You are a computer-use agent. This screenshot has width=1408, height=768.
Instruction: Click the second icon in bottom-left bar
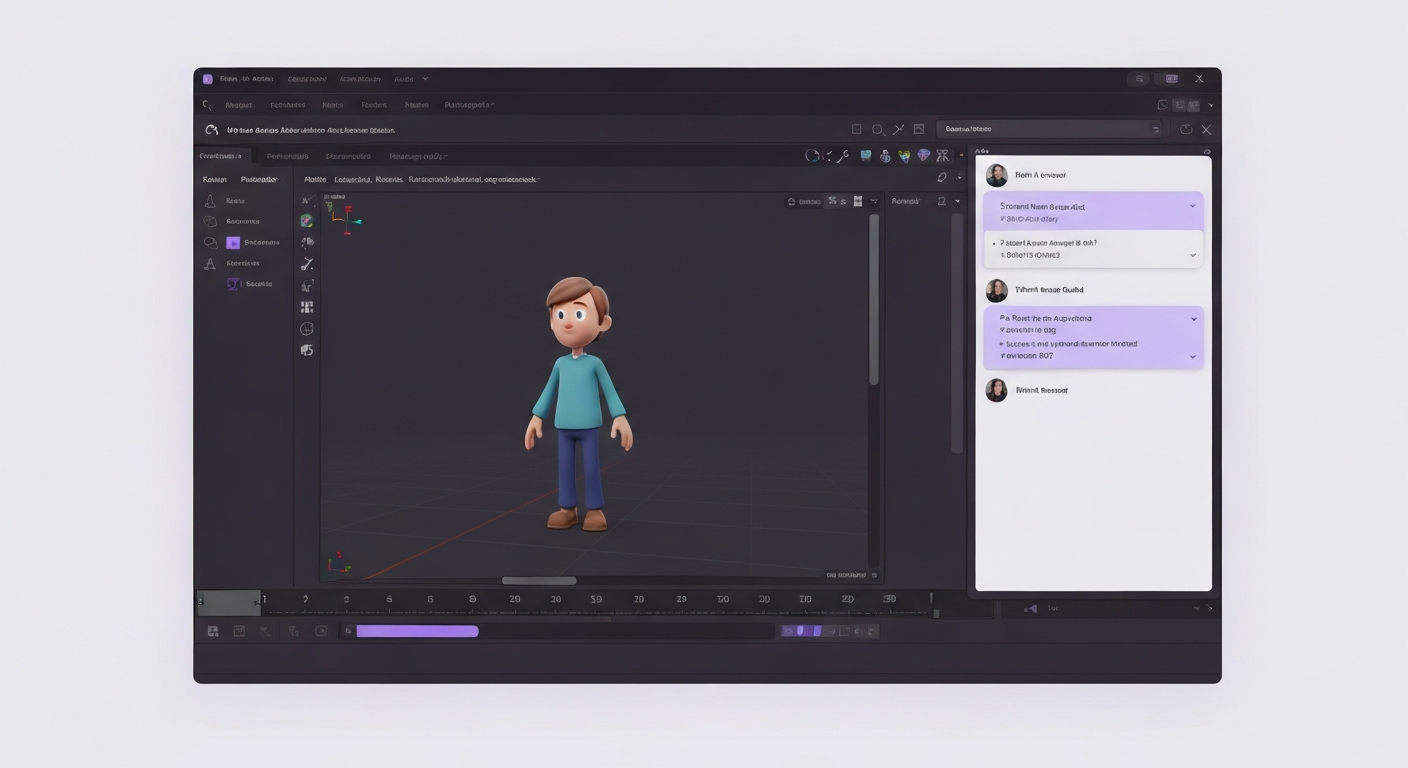coord(239,631)
